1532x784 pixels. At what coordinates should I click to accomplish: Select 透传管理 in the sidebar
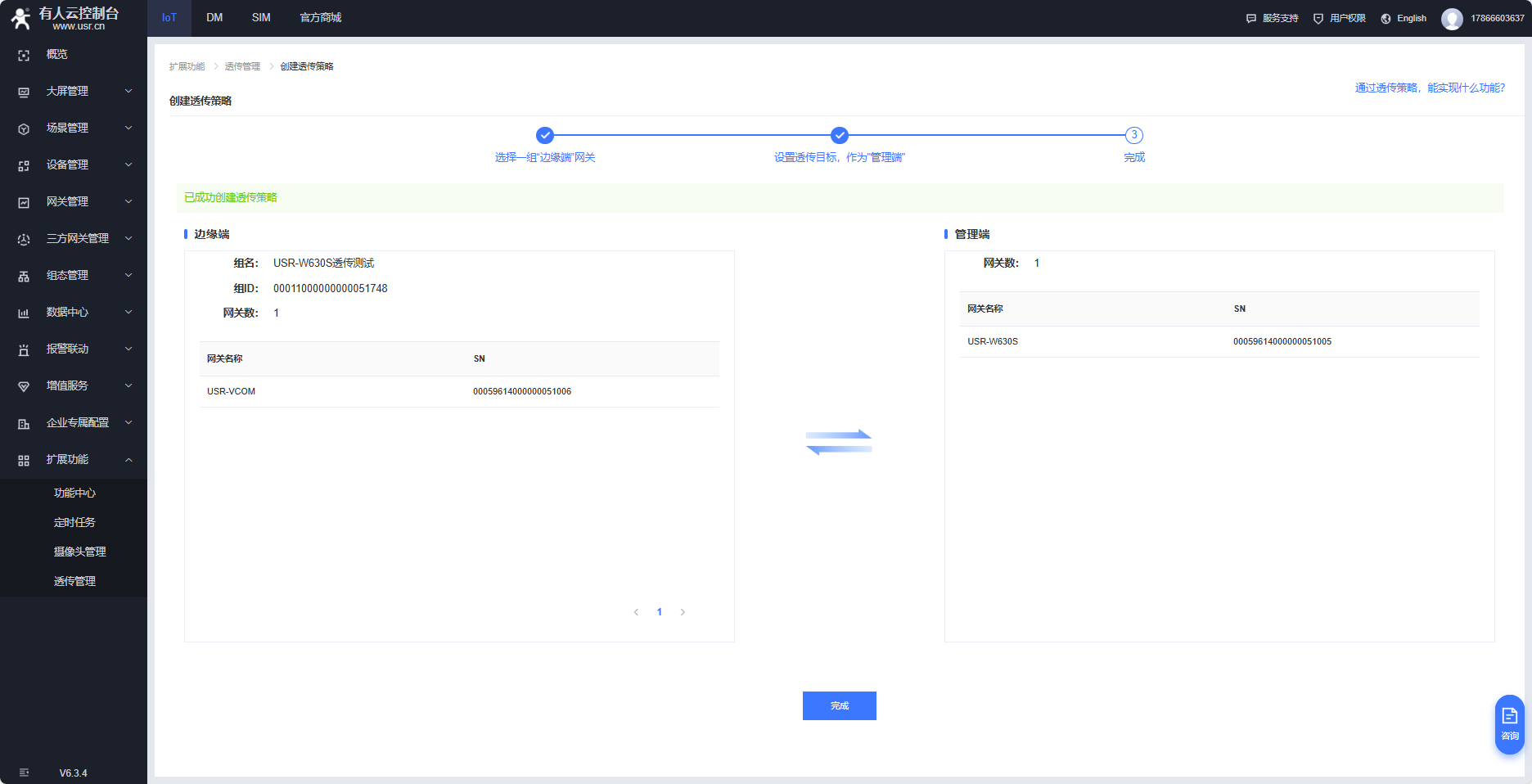point(74,581)
